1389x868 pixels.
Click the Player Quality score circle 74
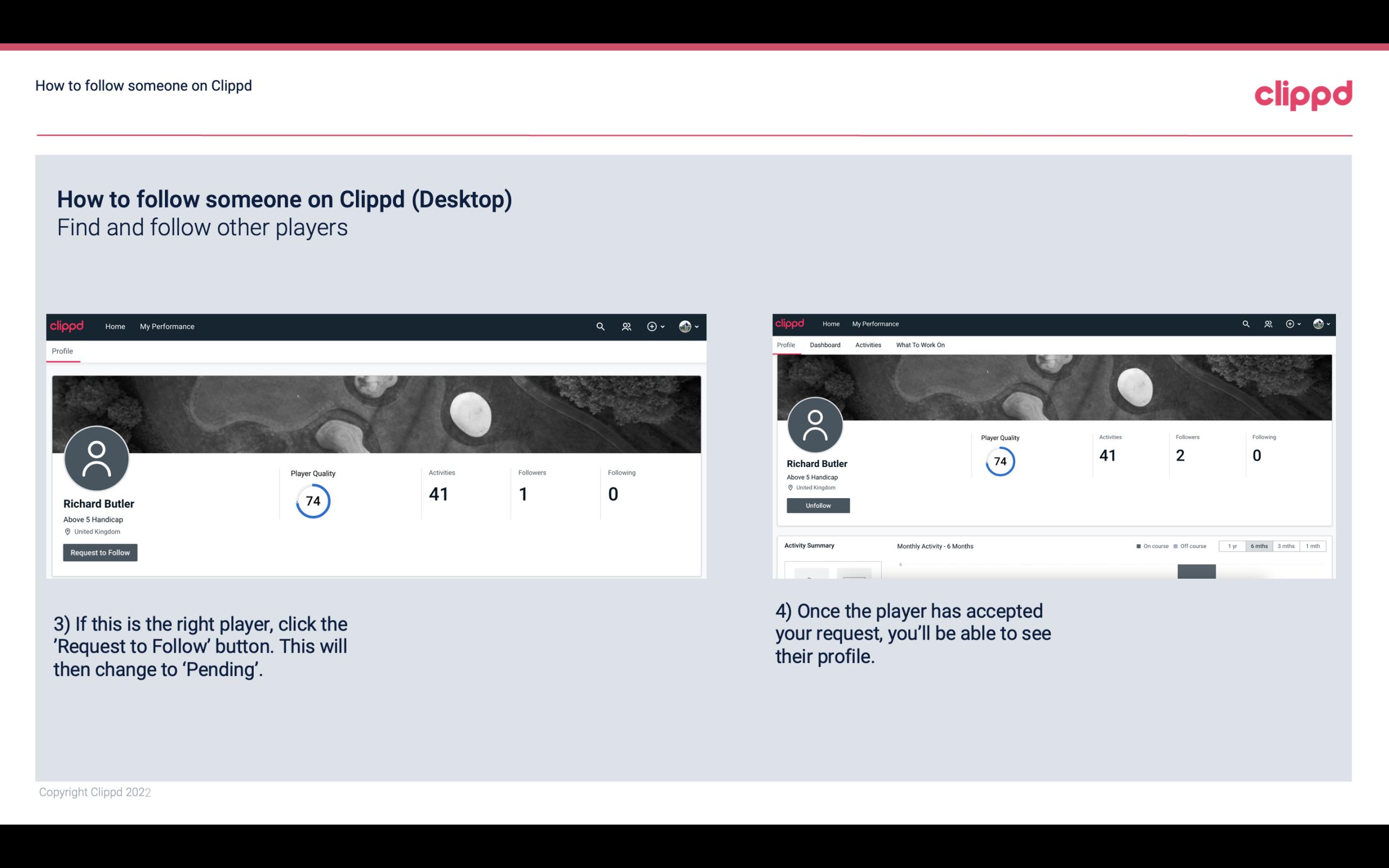312,500
